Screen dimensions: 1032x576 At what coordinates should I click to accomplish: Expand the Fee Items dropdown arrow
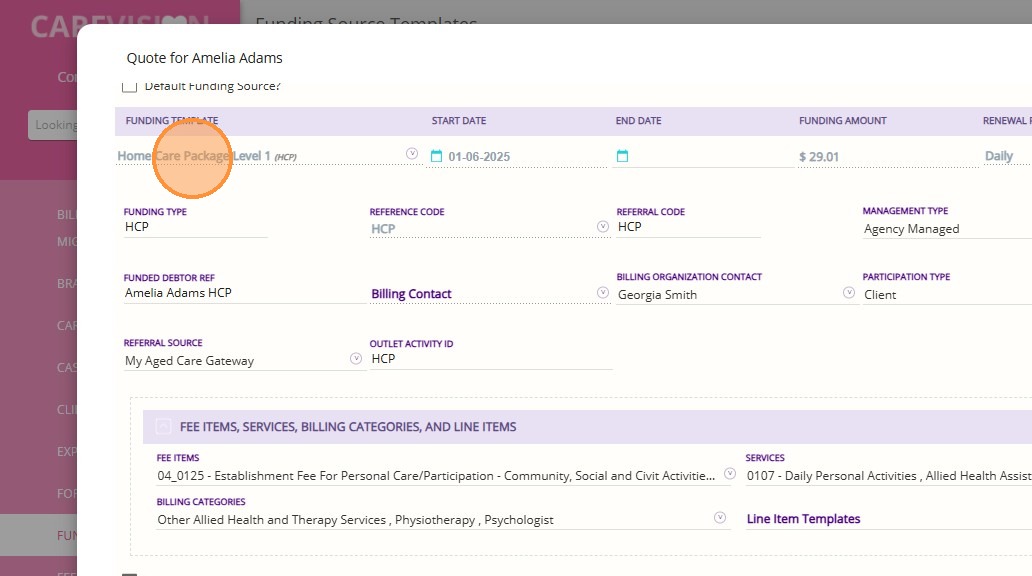[730, 474]
